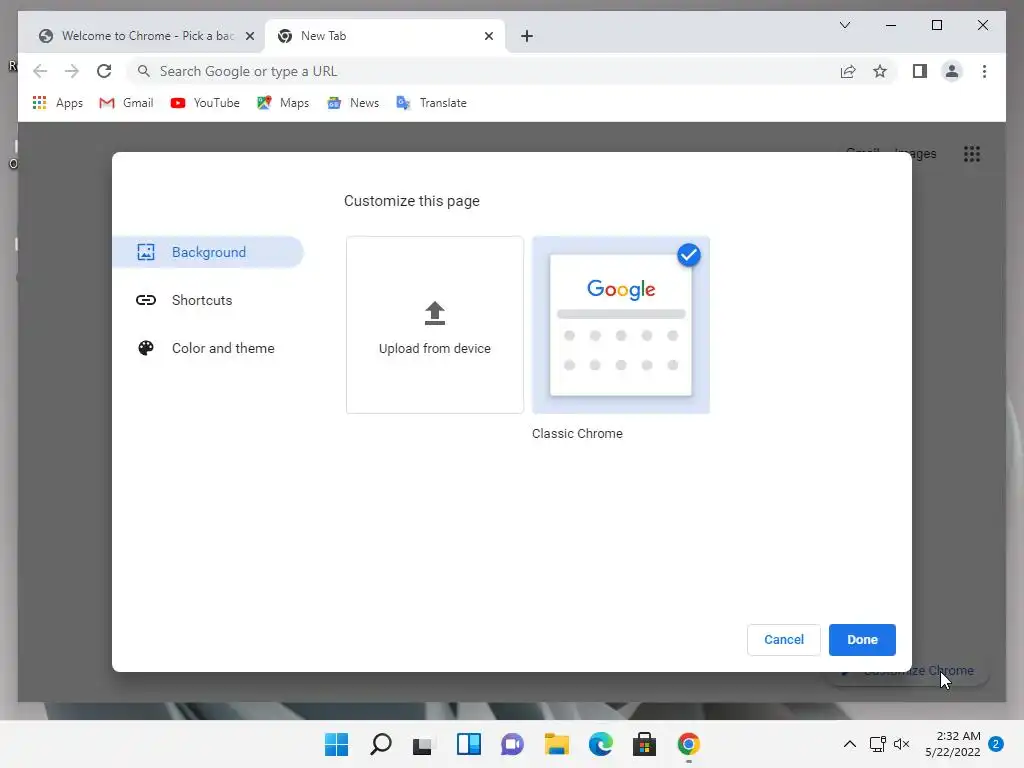Click the browser forward arrow

pyautogui.click(x=72, y=71)
